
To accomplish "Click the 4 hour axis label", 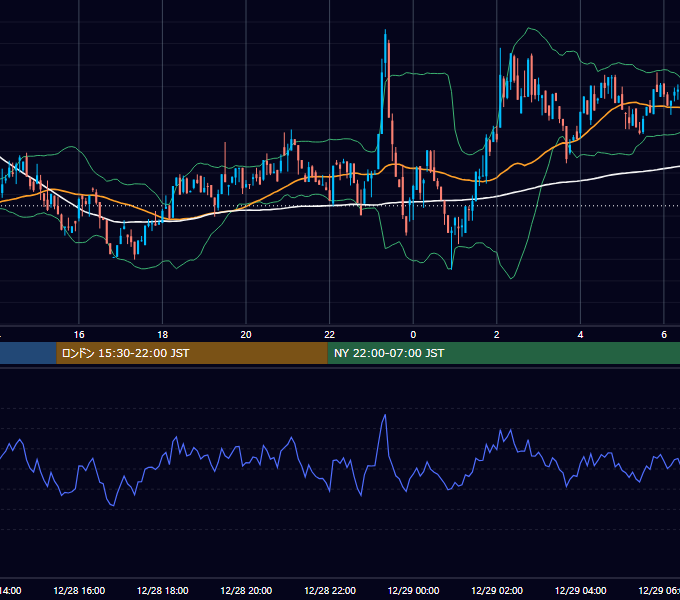I will pyautogui.click(x=580, y=335).
